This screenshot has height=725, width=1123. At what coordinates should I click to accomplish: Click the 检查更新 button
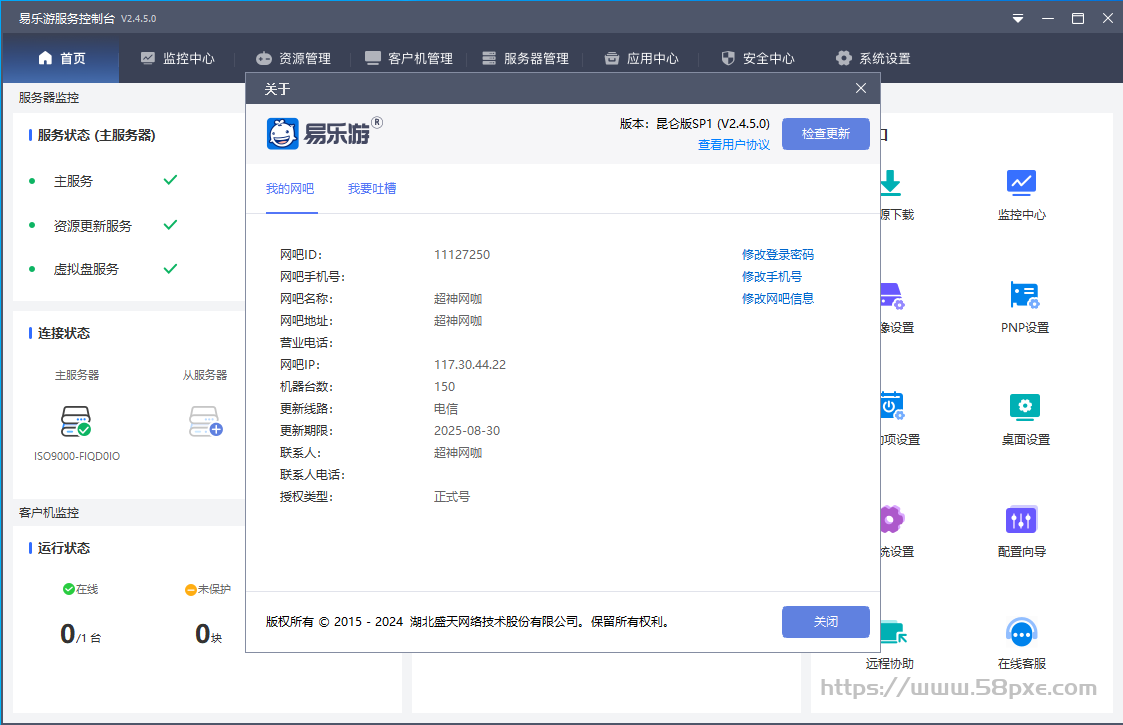coord(826,134)
